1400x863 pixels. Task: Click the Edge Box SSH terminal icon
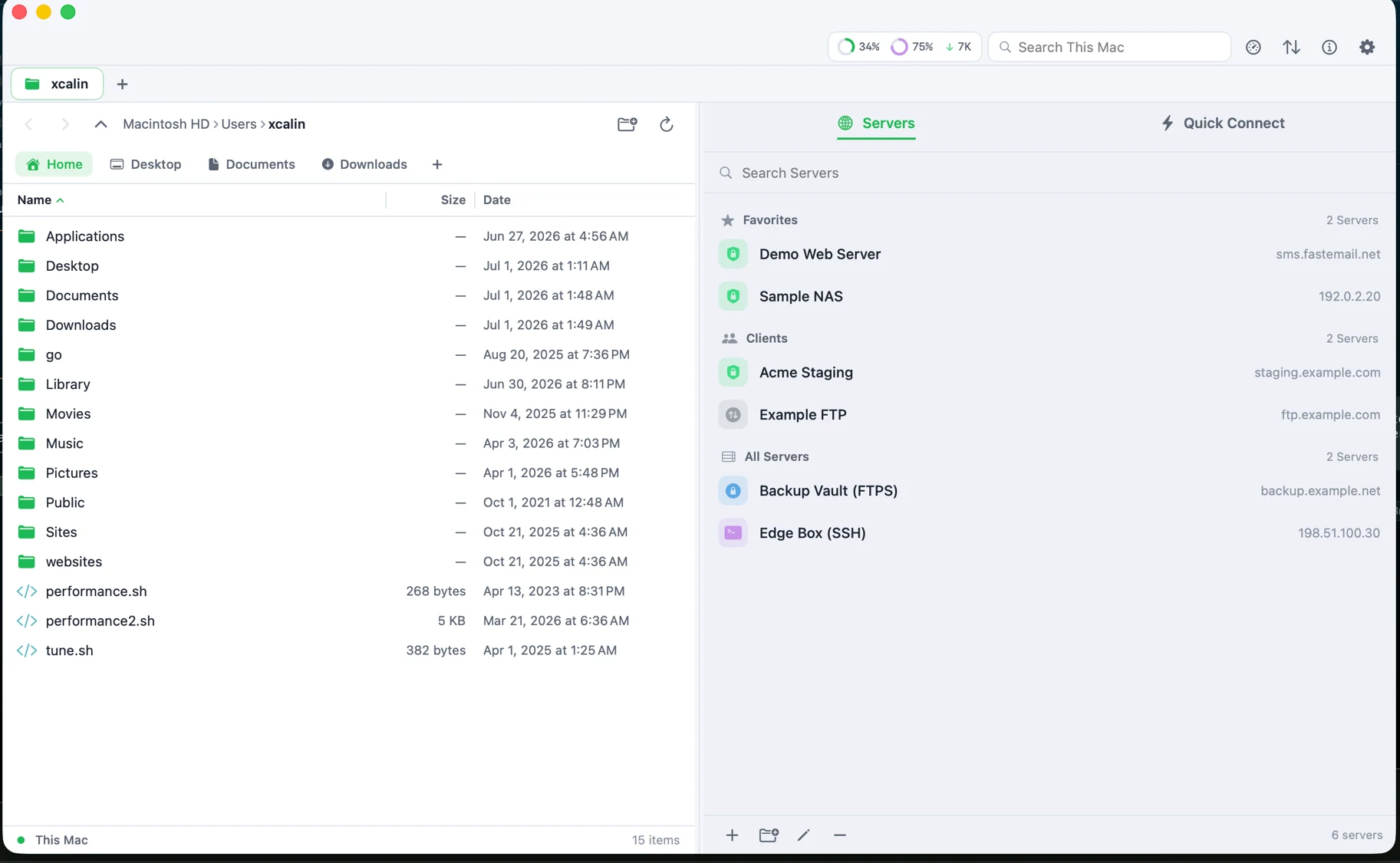tap(733, 532)
